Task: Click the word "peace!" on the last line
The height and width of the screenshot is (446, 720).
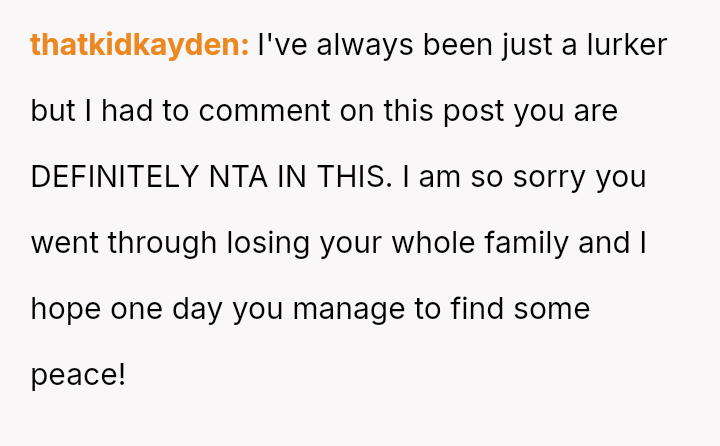Action: (78, 375)
